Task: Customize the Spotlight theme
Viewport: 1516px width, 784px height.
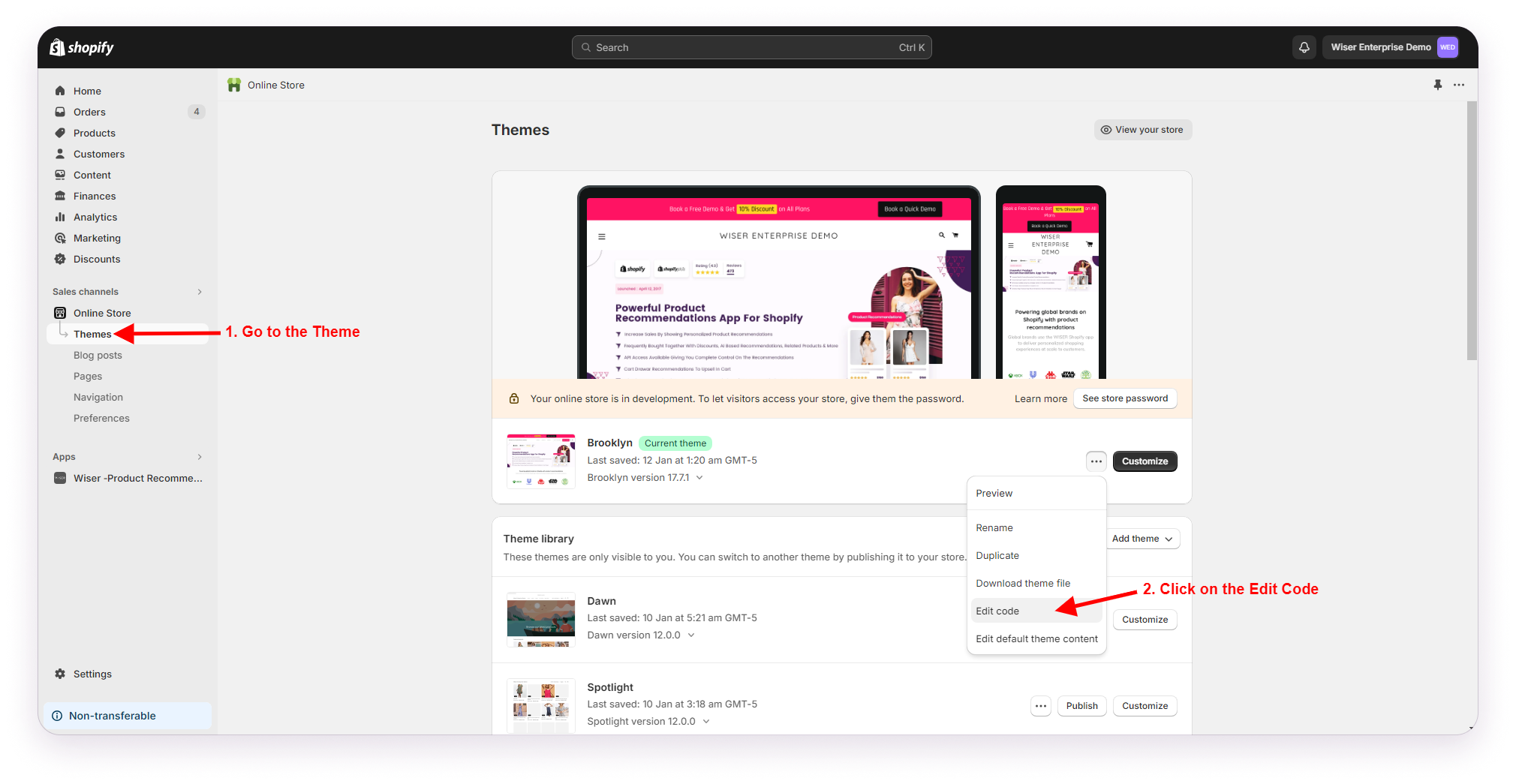Action: [x=1145, y=706]
